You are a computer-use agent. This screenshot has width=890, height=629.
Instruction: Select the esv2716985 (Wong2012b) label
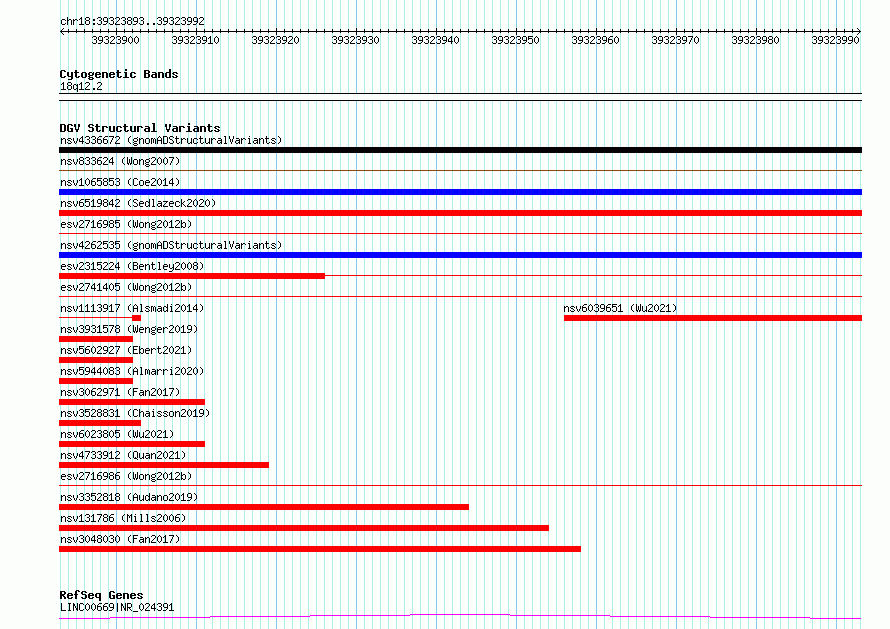tap(126, 224)
